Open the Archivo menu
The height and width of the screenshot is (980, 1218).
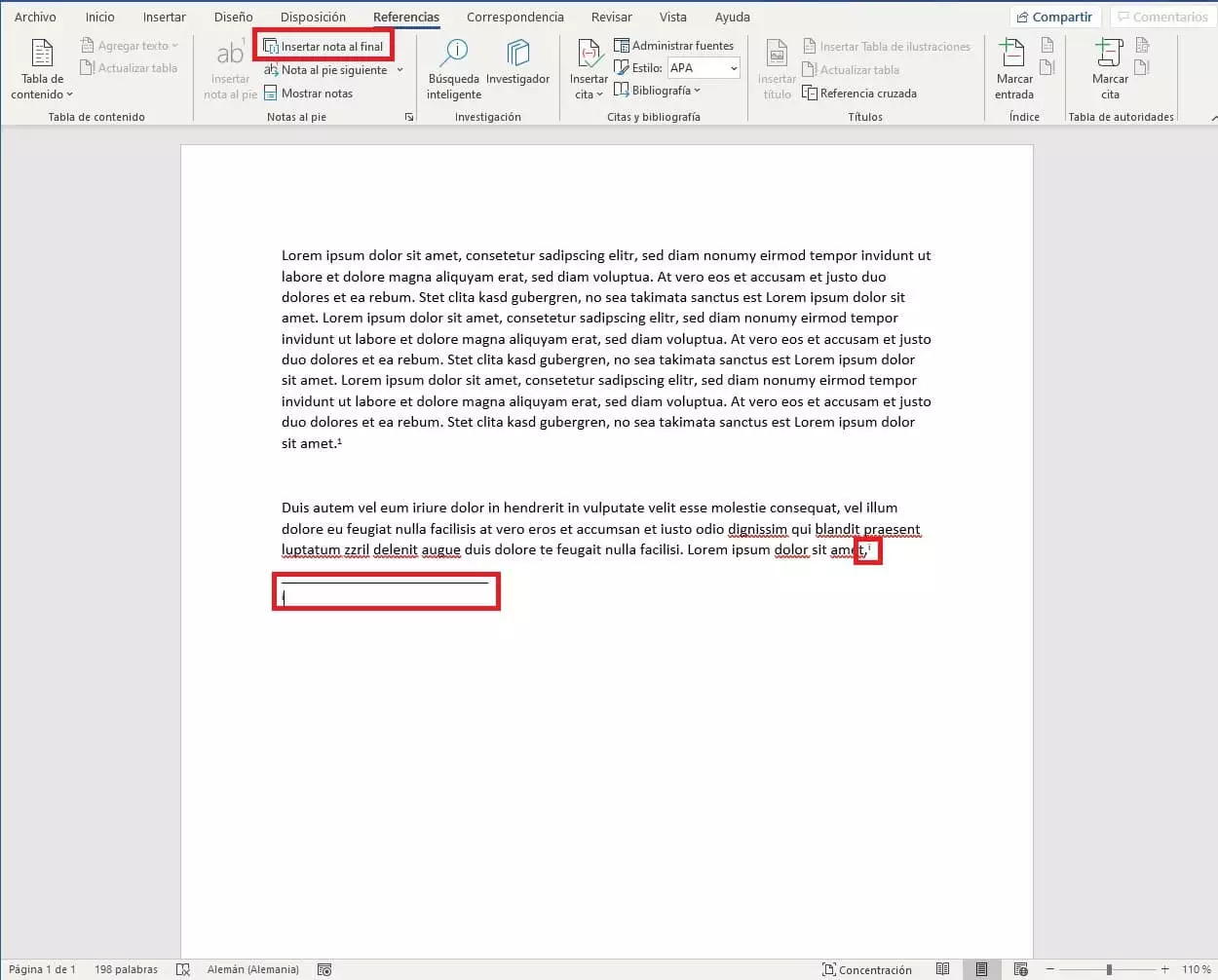point(35,17)
